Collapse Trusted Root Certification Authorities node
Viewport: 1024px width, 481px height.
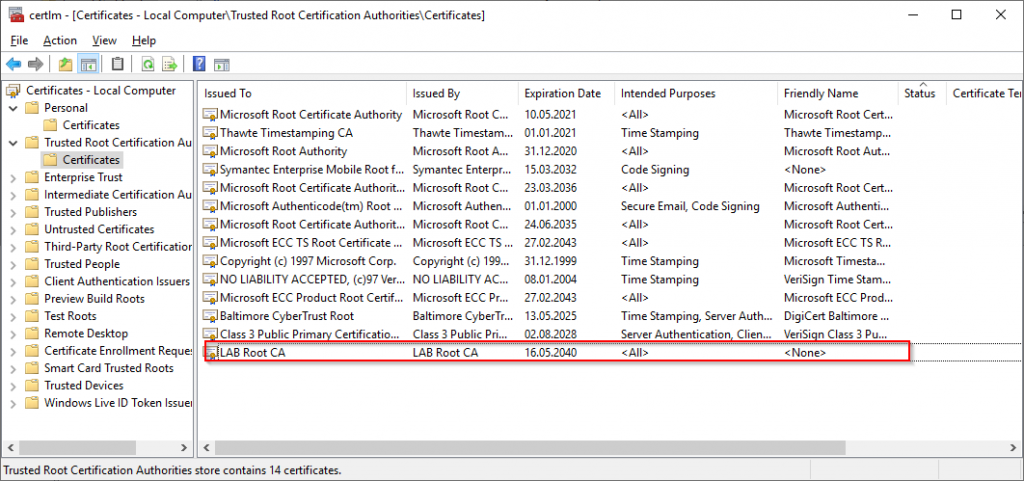pos(14,142)
